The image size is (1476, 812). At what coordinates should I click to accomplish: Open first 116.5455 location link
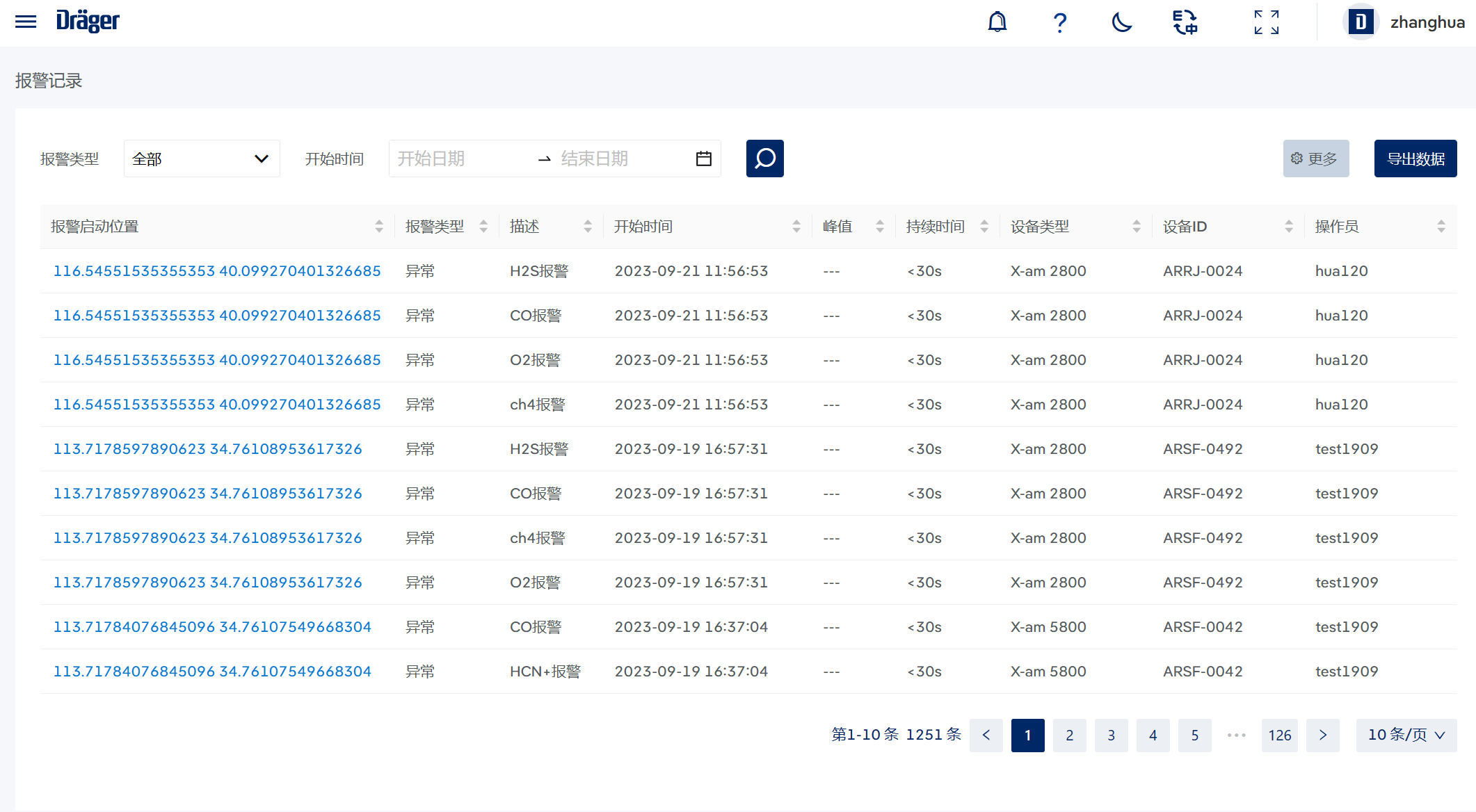coord(217,271)
